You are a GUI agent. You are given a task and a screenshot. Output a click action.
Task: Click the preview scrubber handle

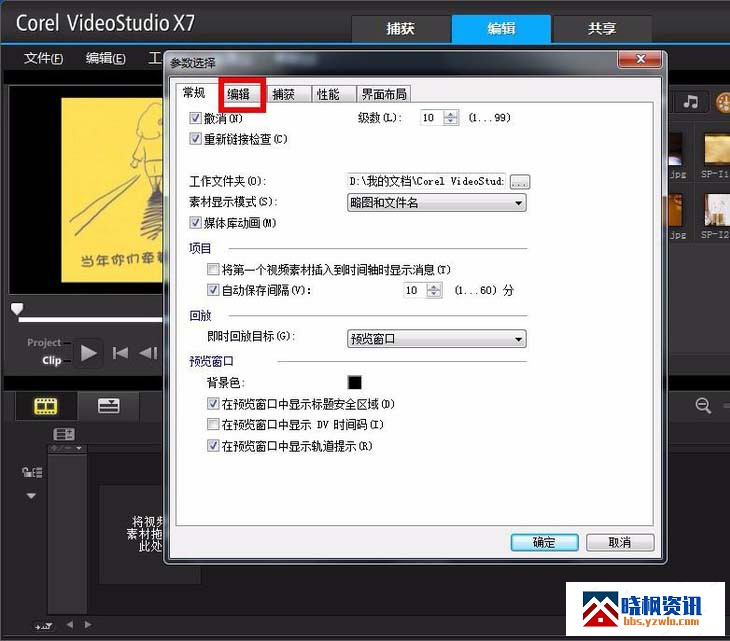click(x=17, y=309)
